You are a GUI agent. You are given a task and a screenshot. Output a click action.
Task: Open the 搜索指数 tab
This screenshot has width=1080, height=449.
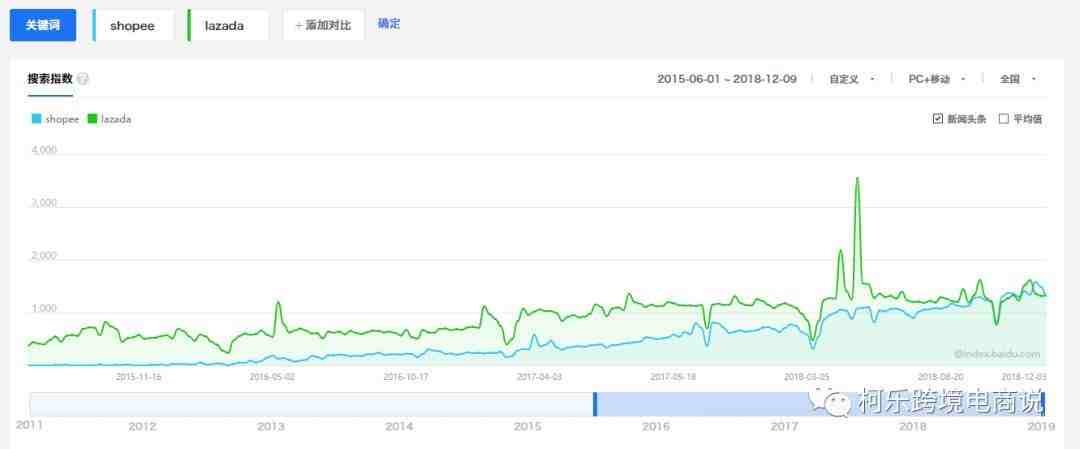coord(50,79)
